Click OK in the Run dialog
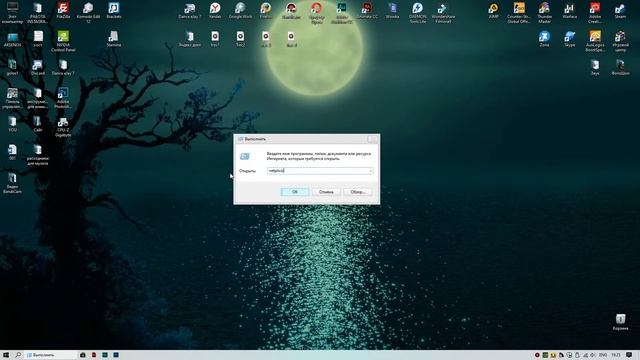Image resolution: width=640 pixels, height=360 pixels. [294, 191]
